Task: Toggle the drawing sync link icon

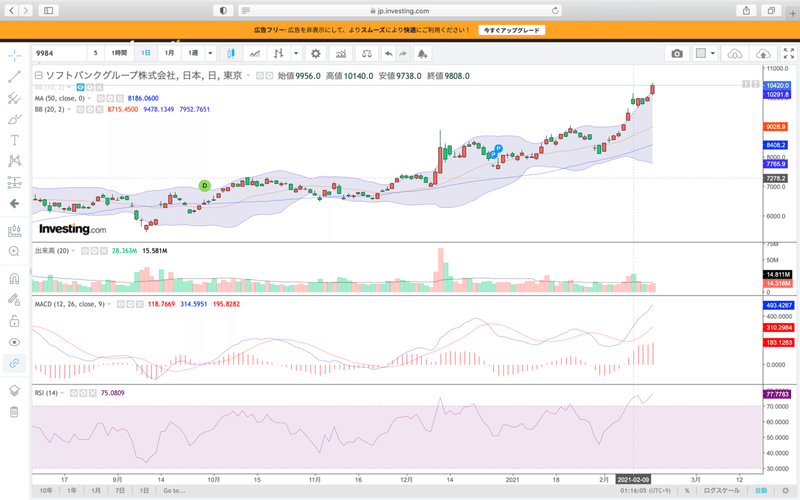Action: click(14, 363)
